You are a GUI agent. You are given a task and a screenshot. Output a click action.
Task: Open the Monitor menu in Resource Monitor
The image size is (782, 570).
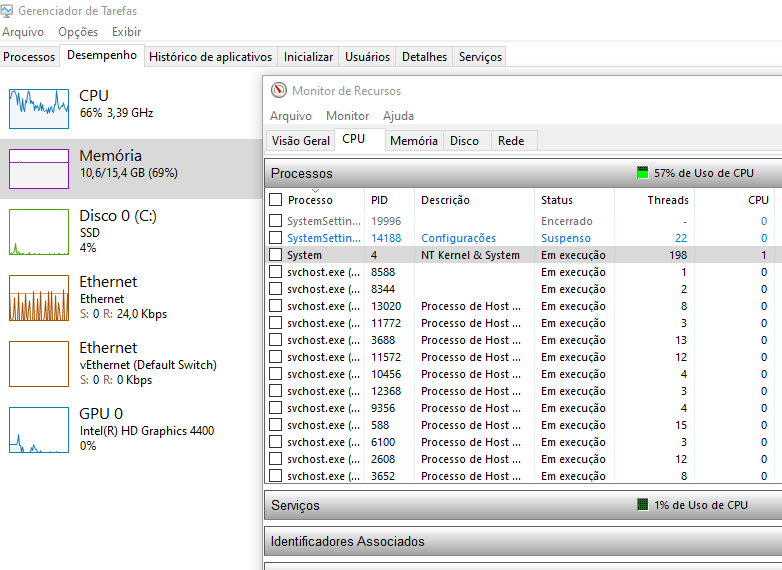(348, 116)
